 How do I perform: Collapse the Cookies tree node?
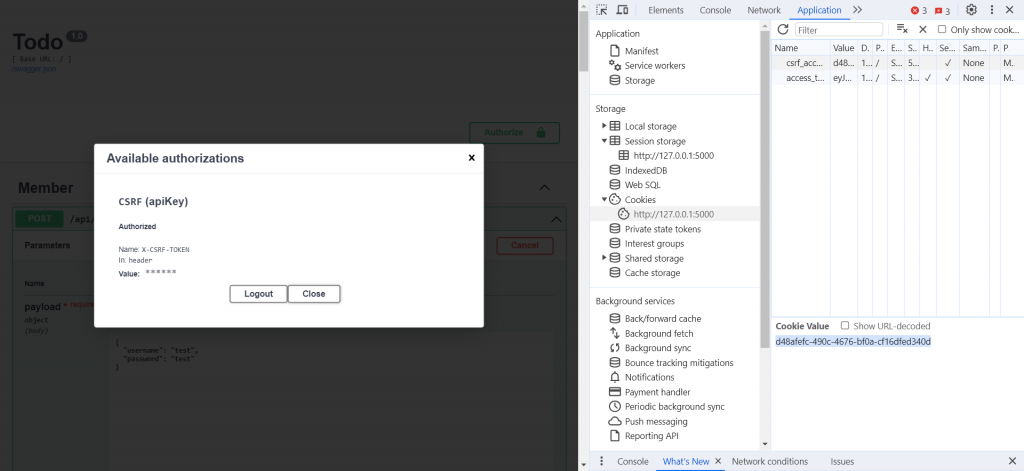click(x=604, y=199)
